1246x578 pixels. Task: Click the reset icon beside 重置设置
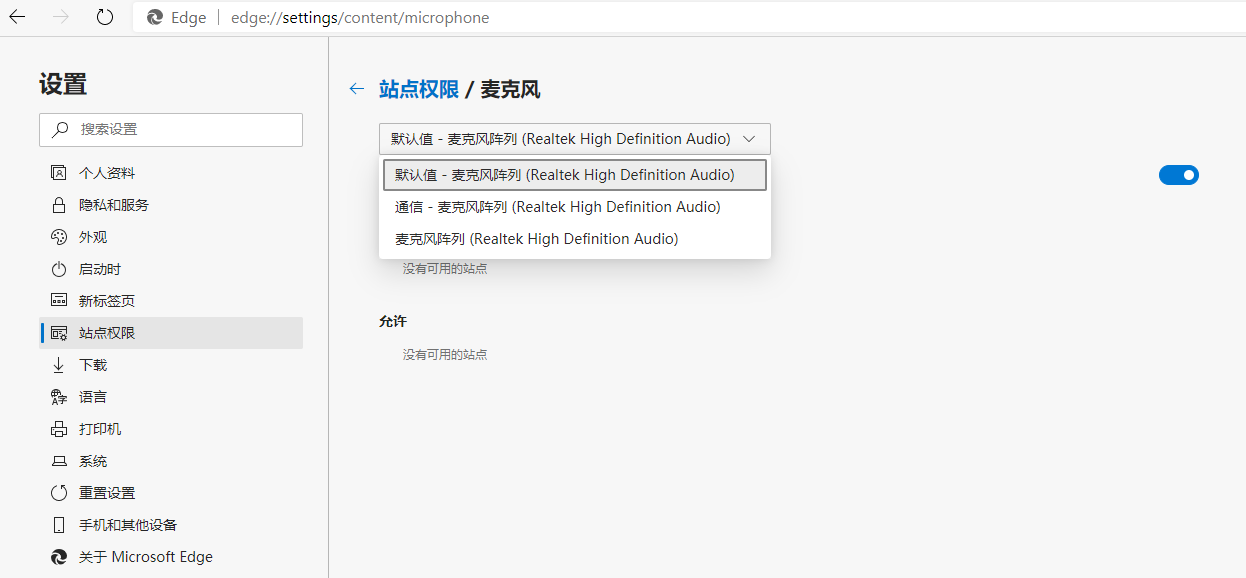pos(59,493)
